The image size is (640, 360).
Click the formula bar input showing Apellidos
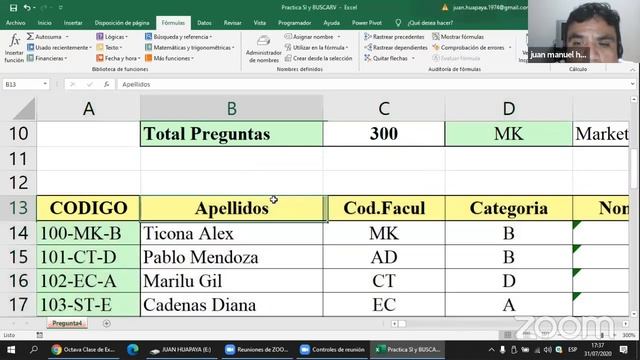click(373, 84)
